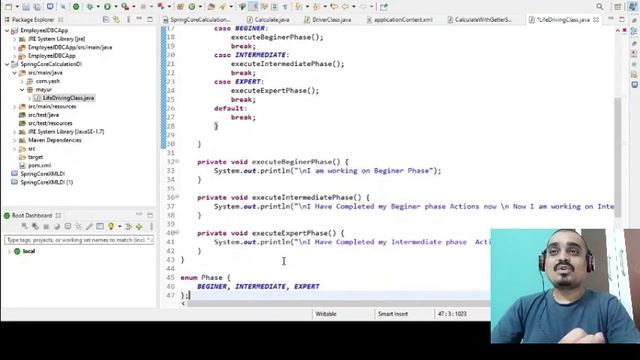Collapse the mayur package
This screenshot has height=360, width=640.
coord(22,90)
